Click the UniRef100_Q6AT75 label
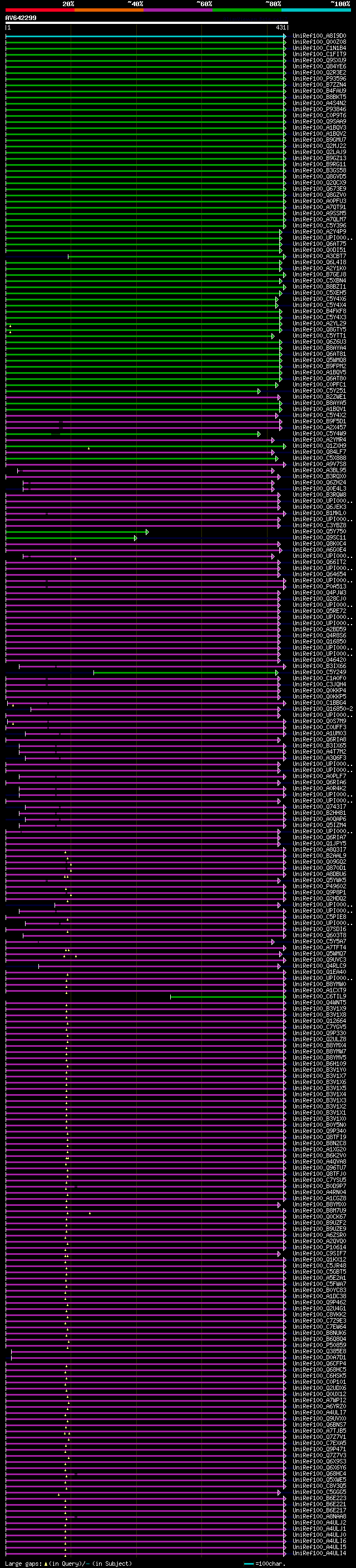This screenshot has width=356, height=1568. (319, 244)
